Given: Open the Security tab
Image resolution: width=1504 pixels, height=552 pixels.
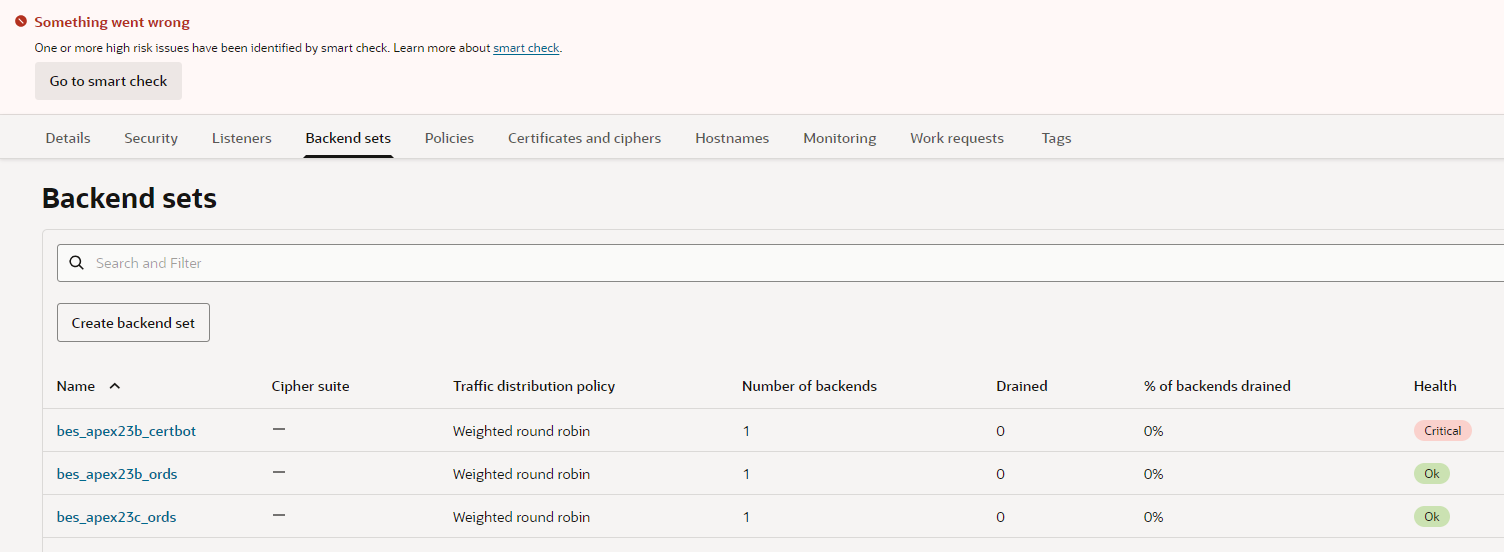Looking at the screenshot, I should (x=151, y=138).
